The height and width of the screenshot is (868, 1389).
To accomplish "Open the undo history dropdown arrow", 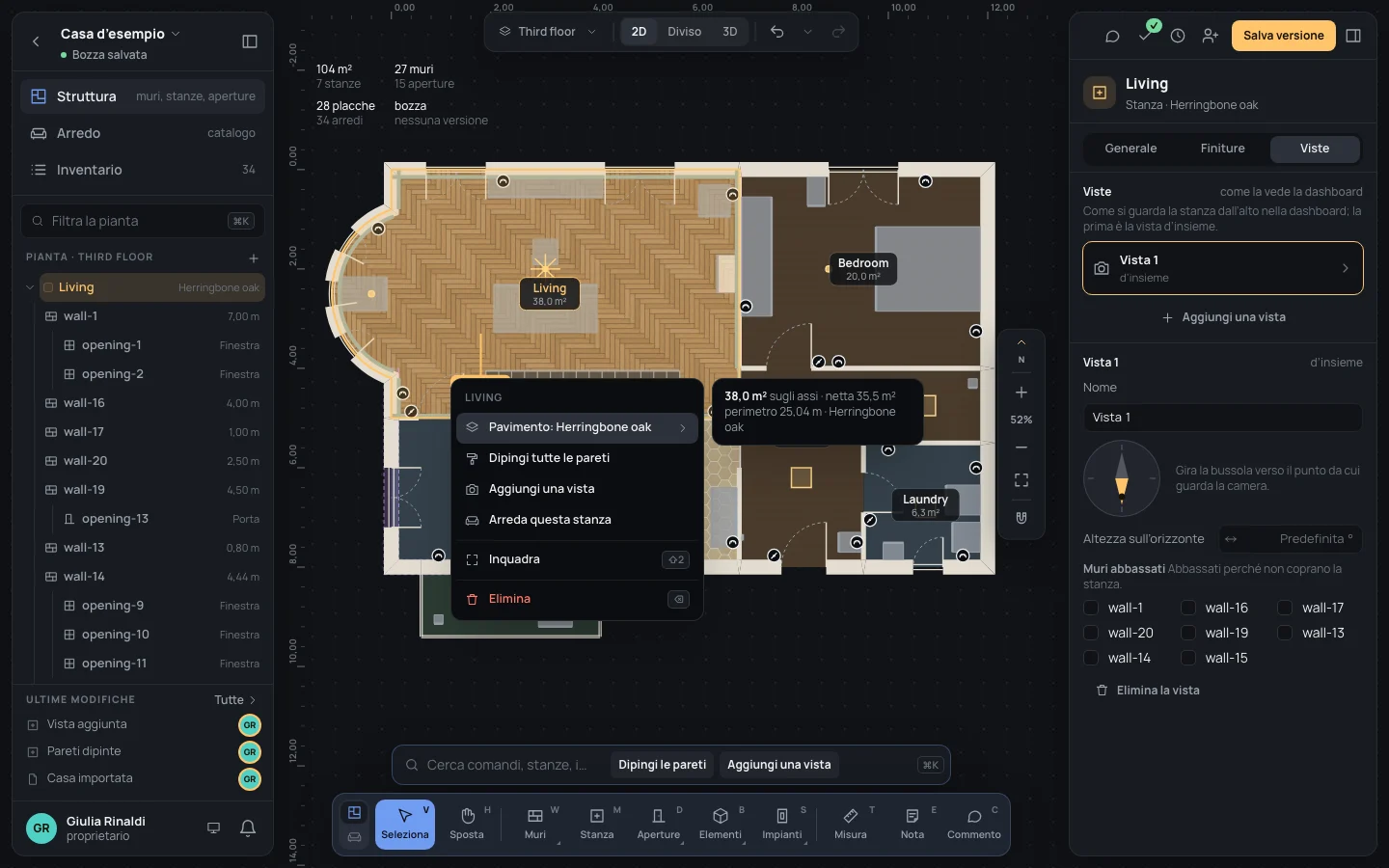I will (x=808, y=32).
